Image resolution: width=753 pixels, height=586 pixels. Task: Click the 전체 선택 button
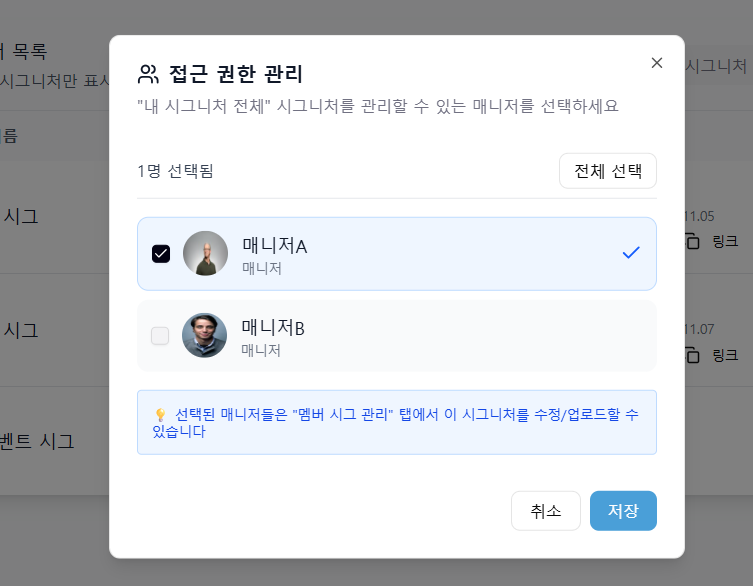(607, 171)
